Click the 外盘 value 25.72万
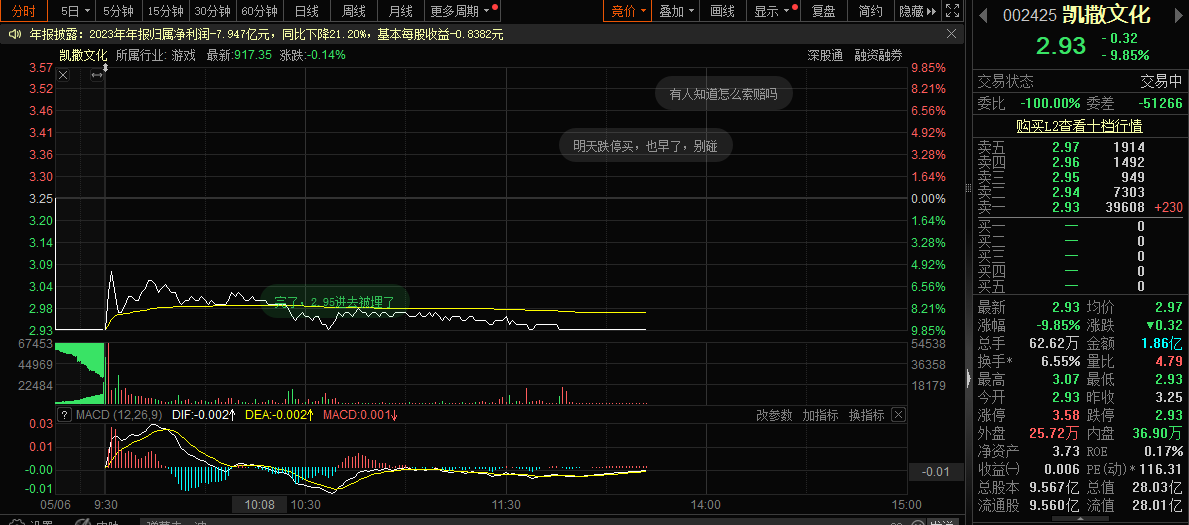 1053,433
